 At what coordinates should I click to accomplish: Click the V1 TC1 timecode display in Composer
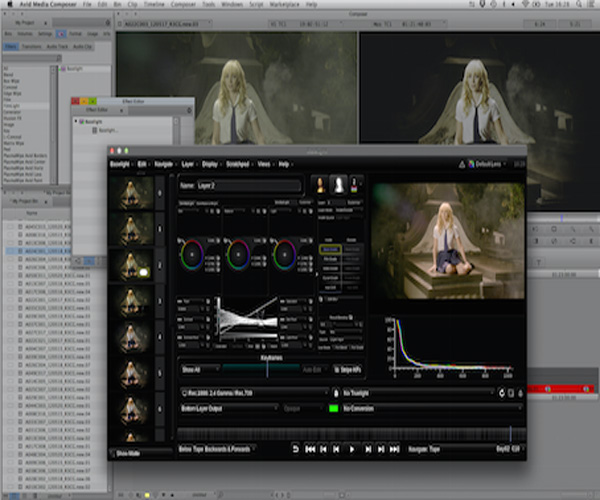pyautogui.click(x=305, y=24)
